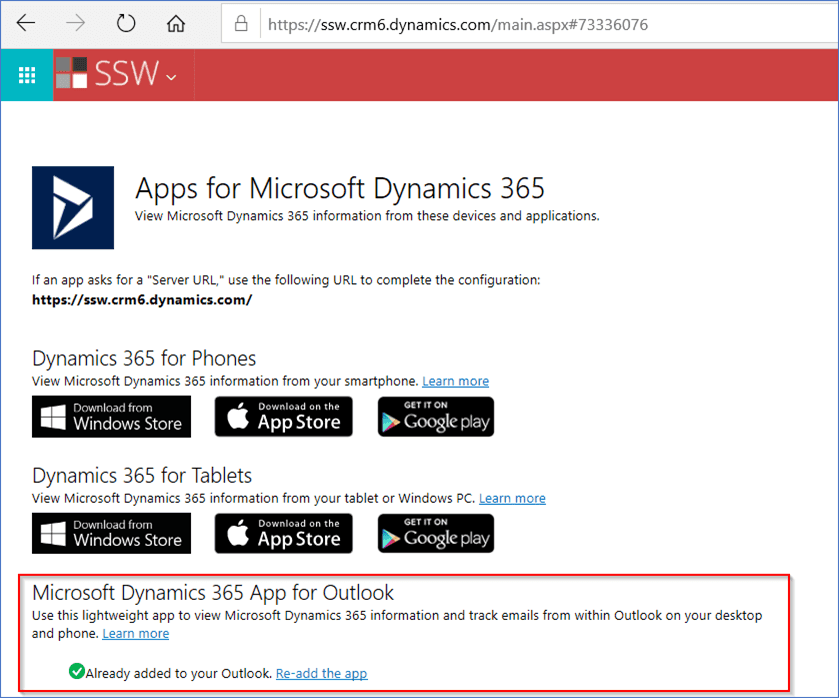Open the app launcher waffle grid
Viewport: 839px width, 698px height.
click(27, 75)
